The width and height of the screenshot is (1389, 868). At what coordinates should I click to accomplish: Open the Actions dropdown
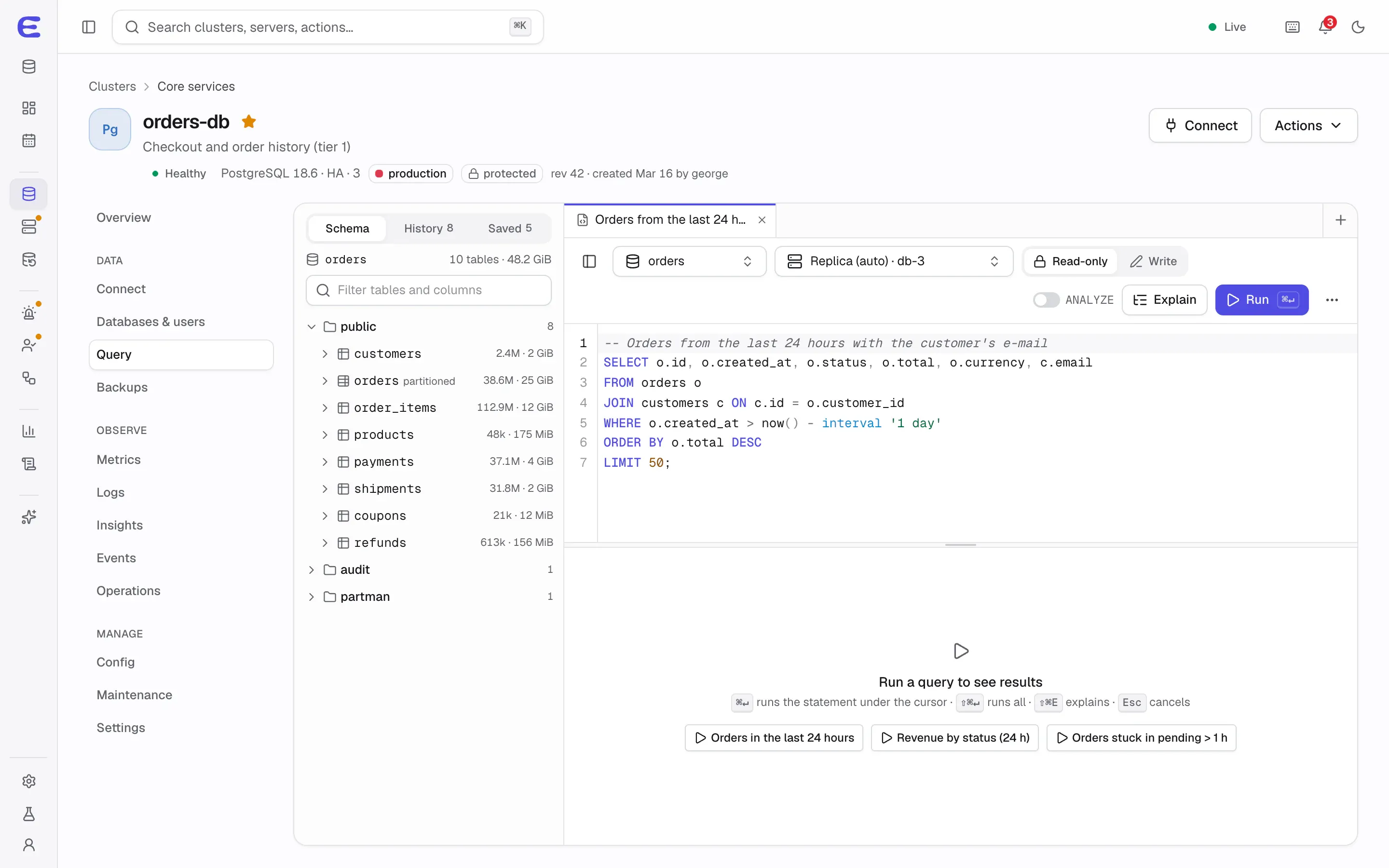pyautogui.click(x=1308, y=125)
